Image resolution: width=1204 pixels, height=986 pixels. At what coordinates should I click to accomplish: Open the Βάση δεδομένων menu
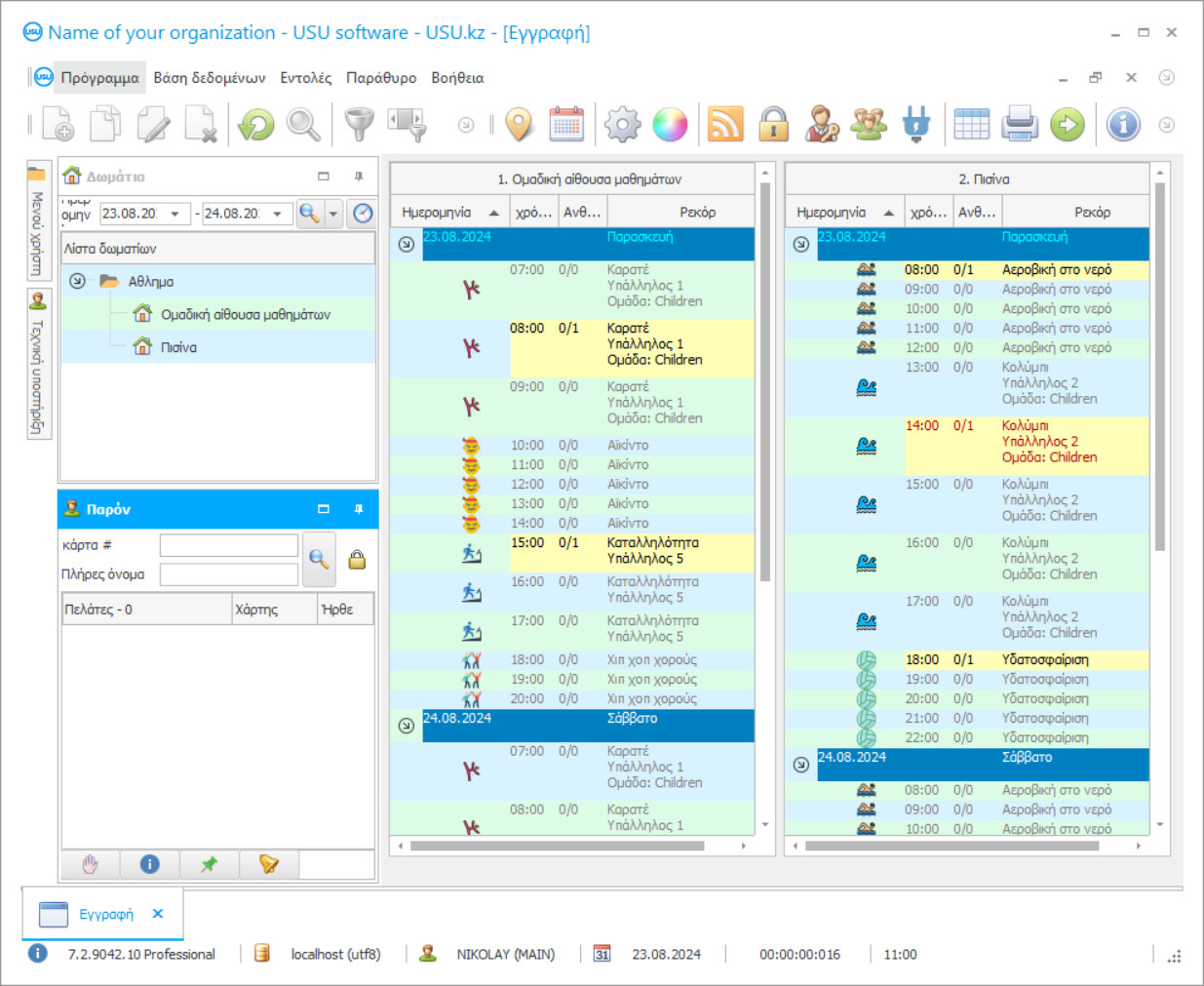(x=210, y=77)
